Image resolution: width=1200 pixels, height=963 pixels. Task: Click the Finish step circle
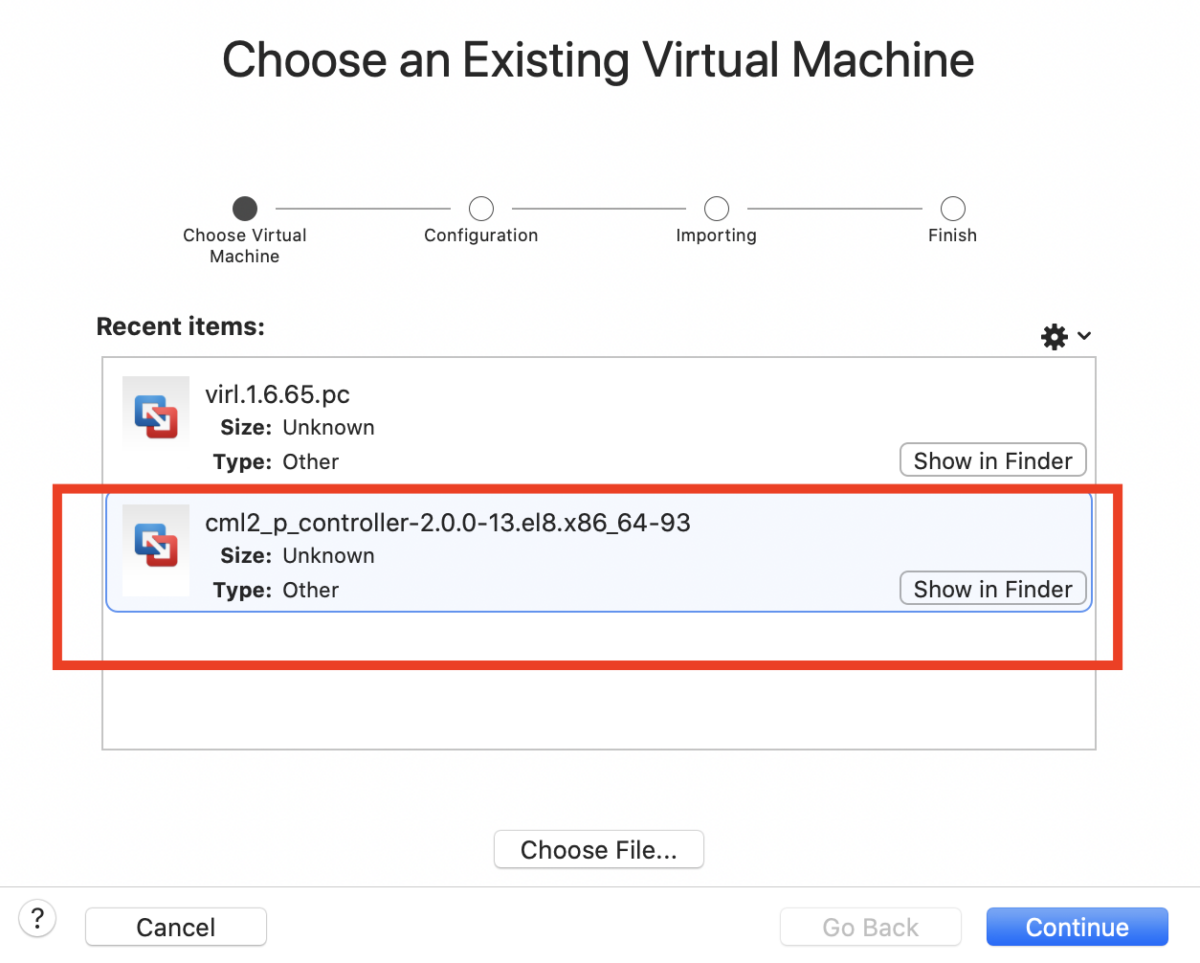click(x=952, y=208)
